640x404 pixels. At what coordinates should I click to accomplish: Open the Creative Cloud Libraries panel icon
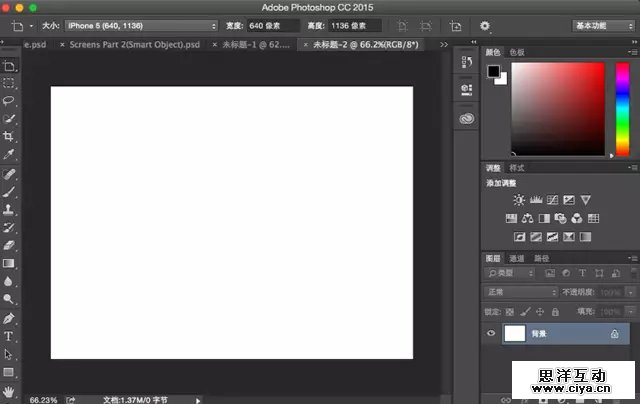pos(466,118)
